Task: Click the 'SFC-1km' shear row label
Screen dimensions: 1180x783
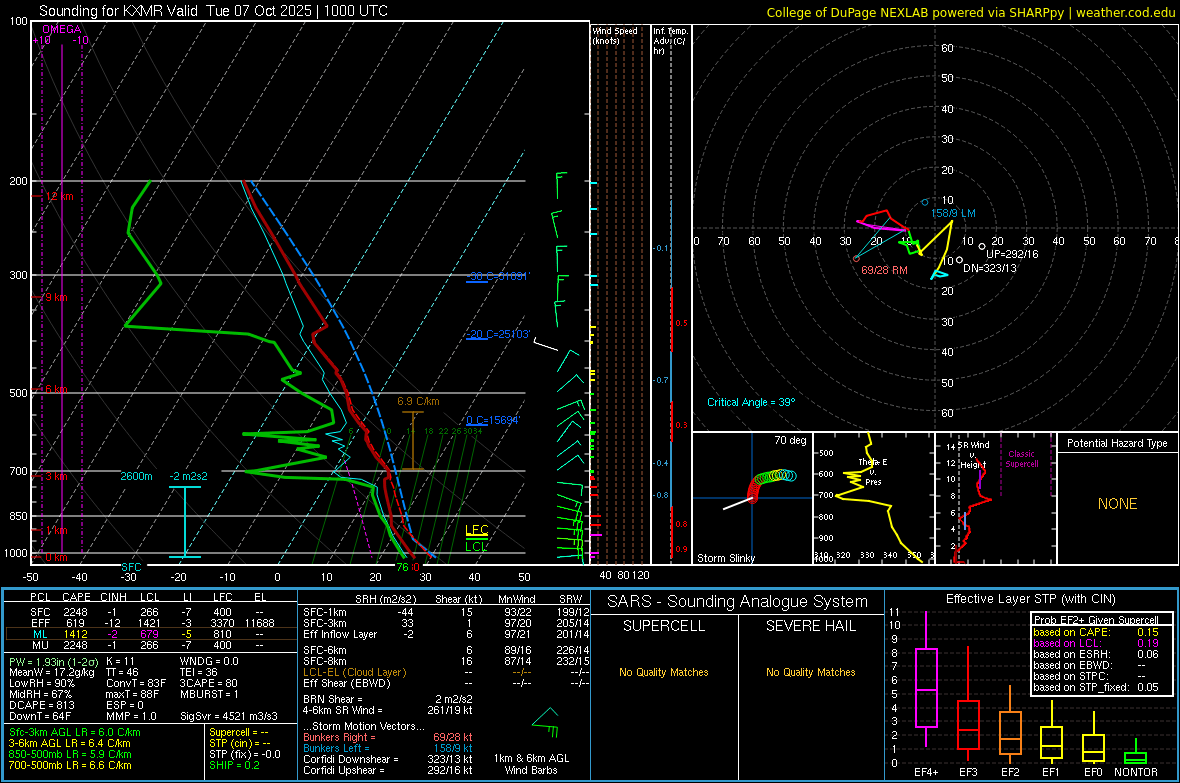Action: (324, 613)
